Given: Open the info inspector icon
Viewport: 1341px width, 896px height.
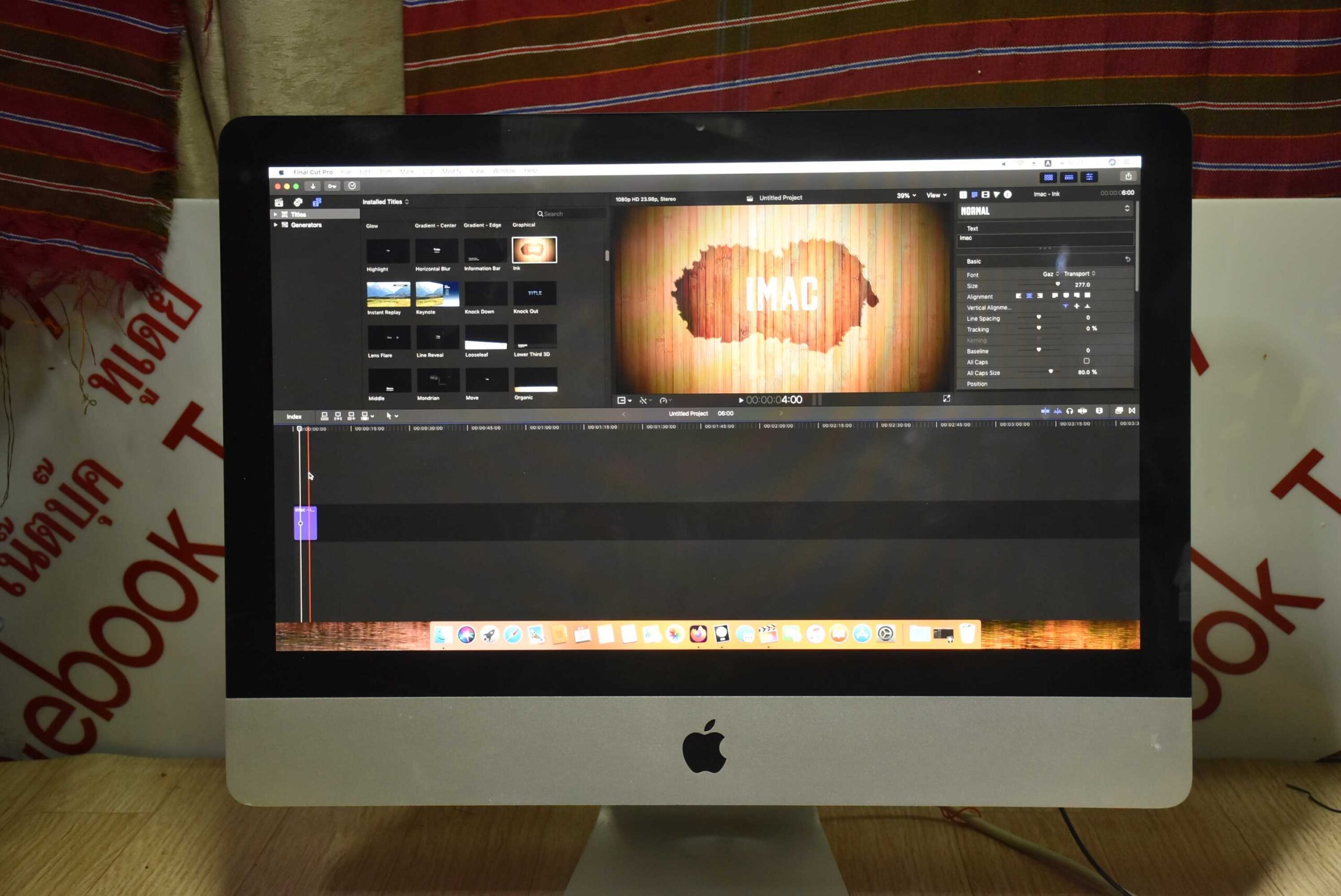Looking at the screenshot, I should pyautogui.click(x=1008, y=194).
